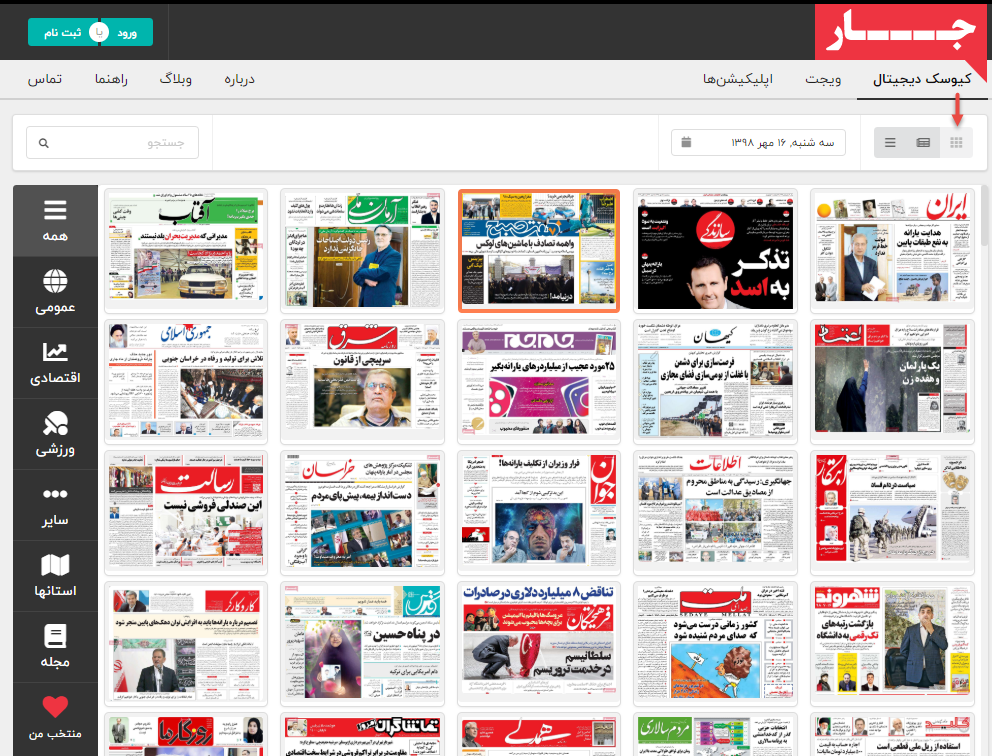Switch to grid view layout
This screenshot has width=992, height=756.
tap(956, 143)
